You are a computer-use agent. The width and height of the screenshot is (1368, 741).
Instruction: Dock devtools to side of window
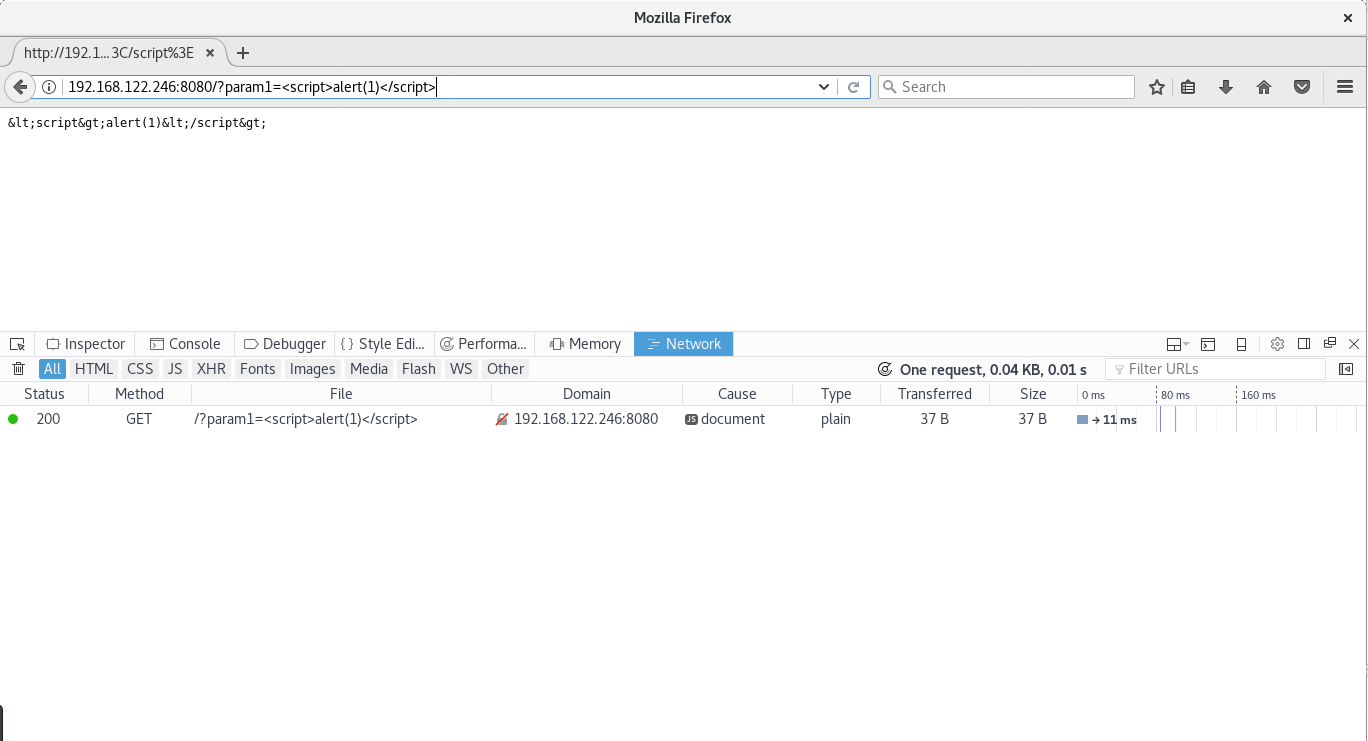tap(1304, 344)
